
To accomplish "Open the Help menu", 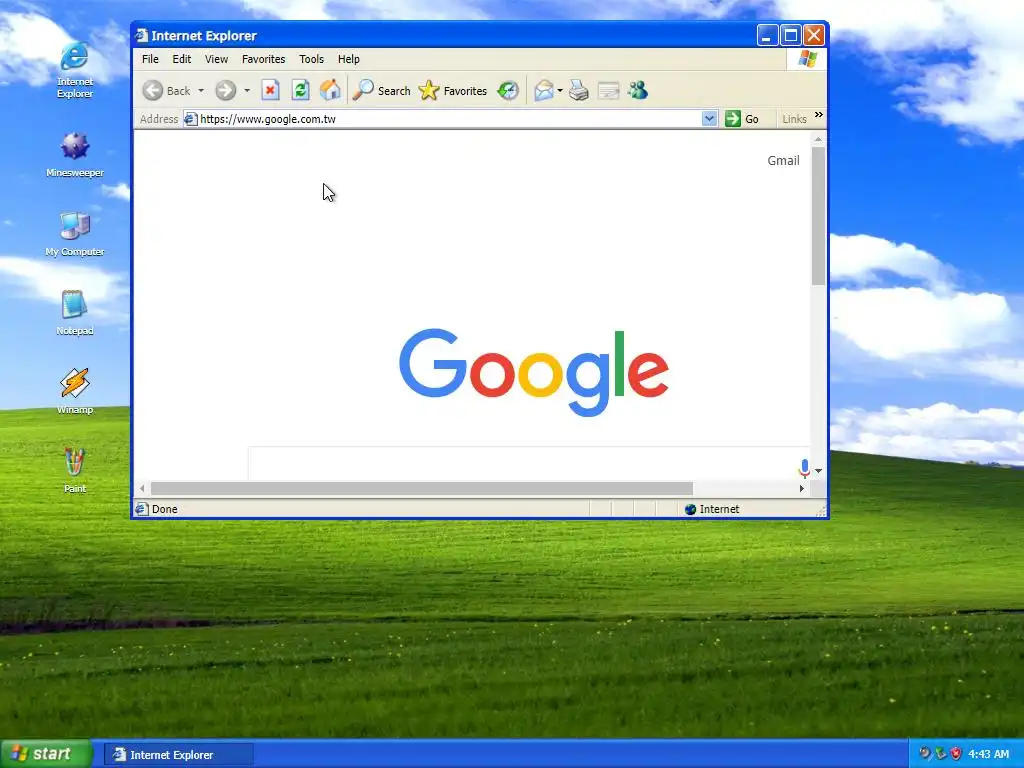I will [349, 59].
